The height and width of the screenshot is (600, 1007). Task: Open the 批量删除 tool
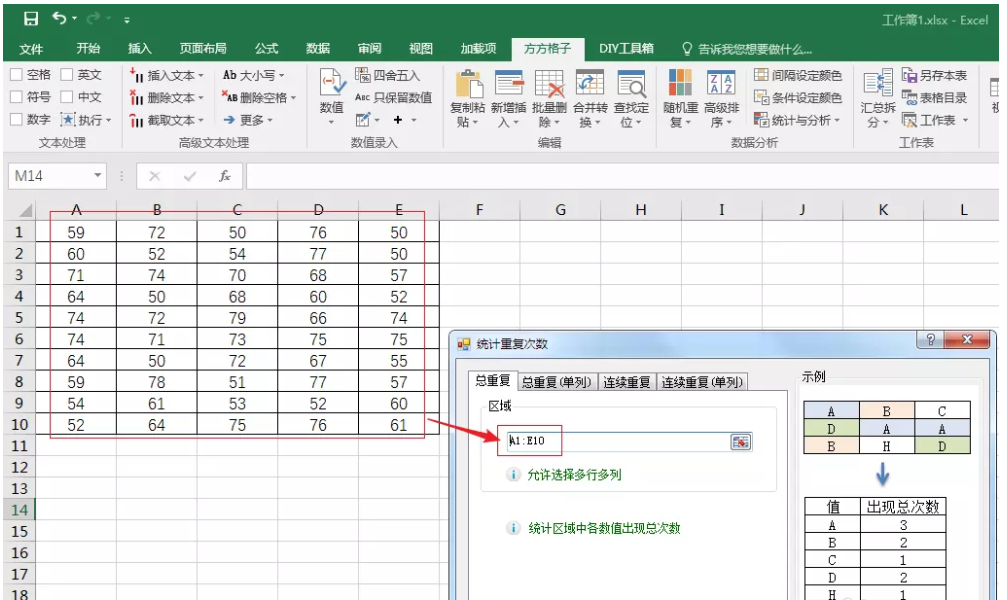pos(549,86)
